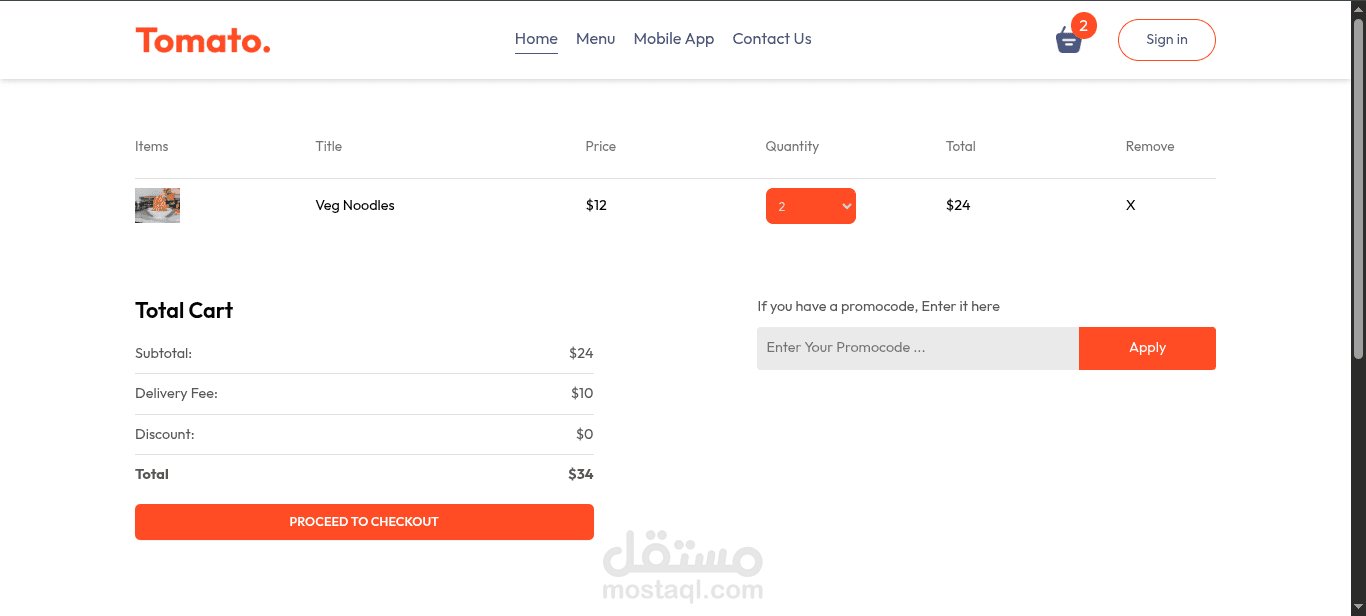
Task: Apply the promocode with the Apply button
Action: pos(1147,348)
